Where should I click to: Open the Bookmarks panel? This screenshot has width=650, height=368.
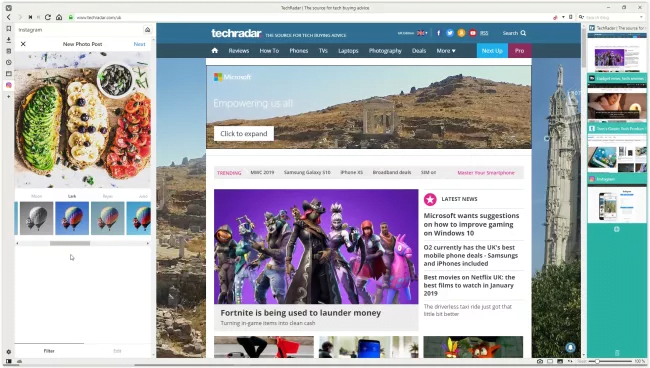pyautogui.click(x=9, y=29)
